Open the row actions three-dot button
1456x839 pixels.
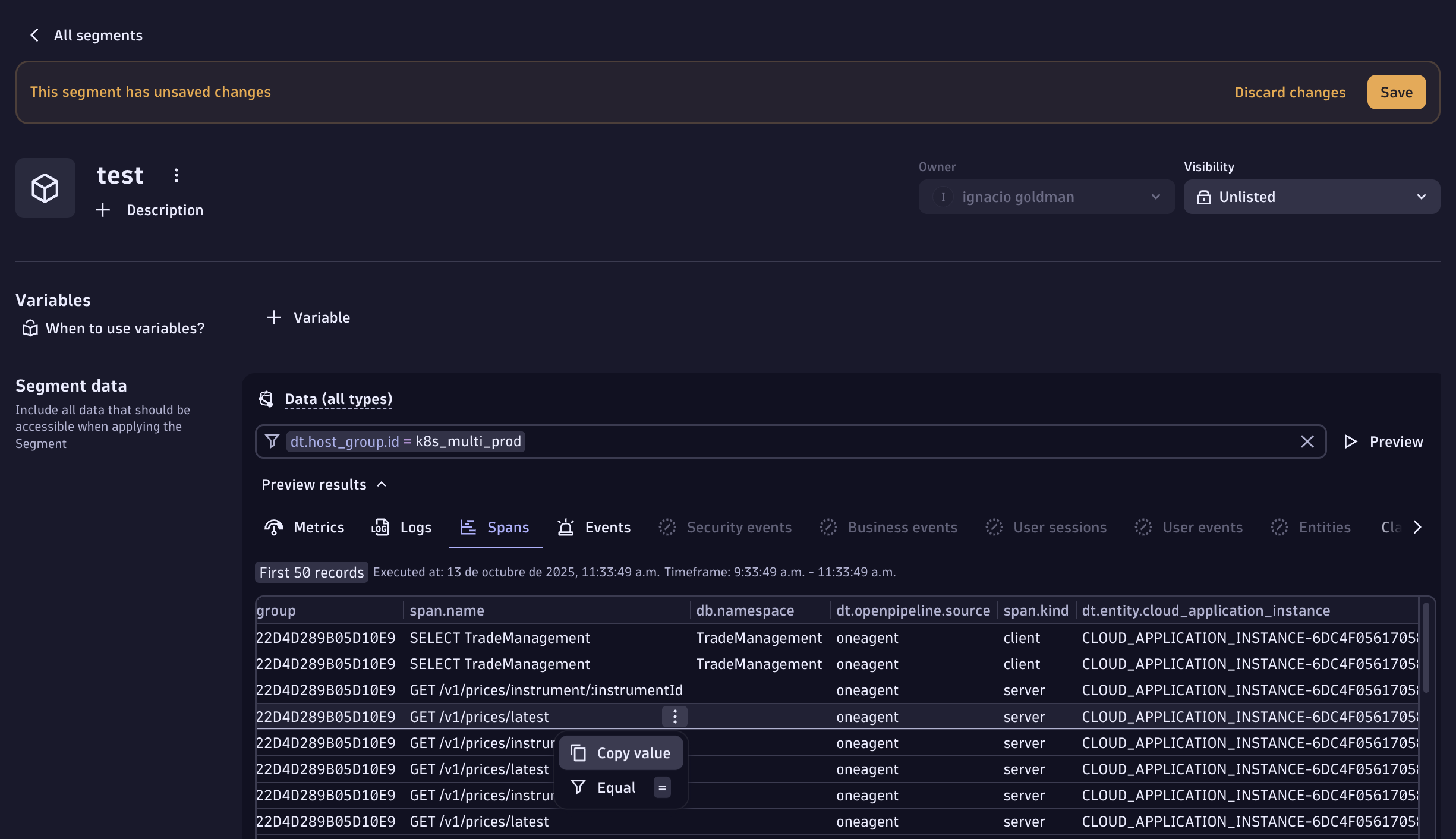675,717
